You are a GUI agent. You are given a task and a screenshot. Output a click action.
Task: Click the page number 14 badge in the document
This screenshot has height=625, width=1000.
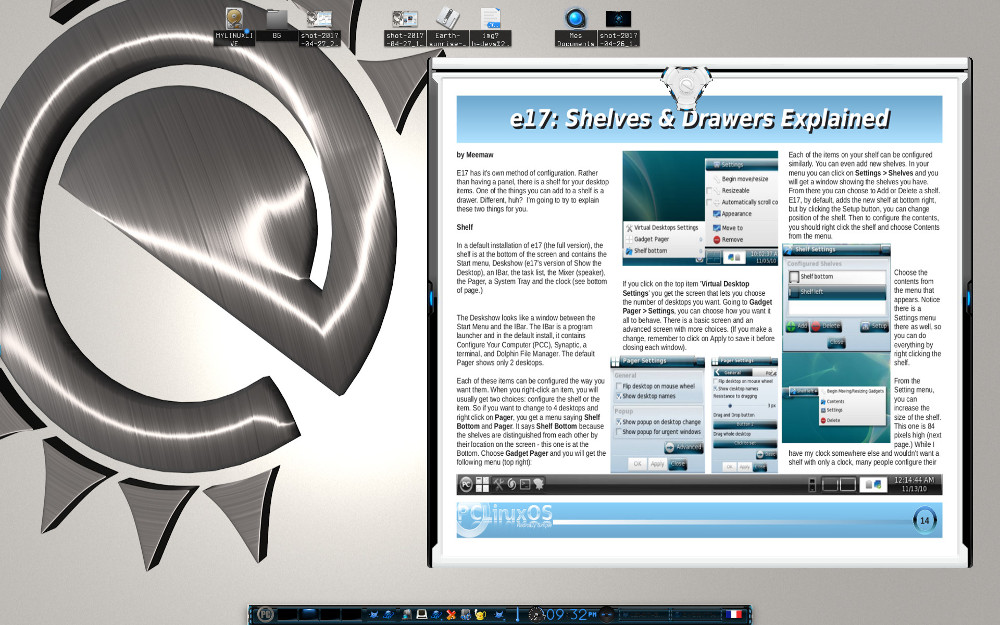925,520
